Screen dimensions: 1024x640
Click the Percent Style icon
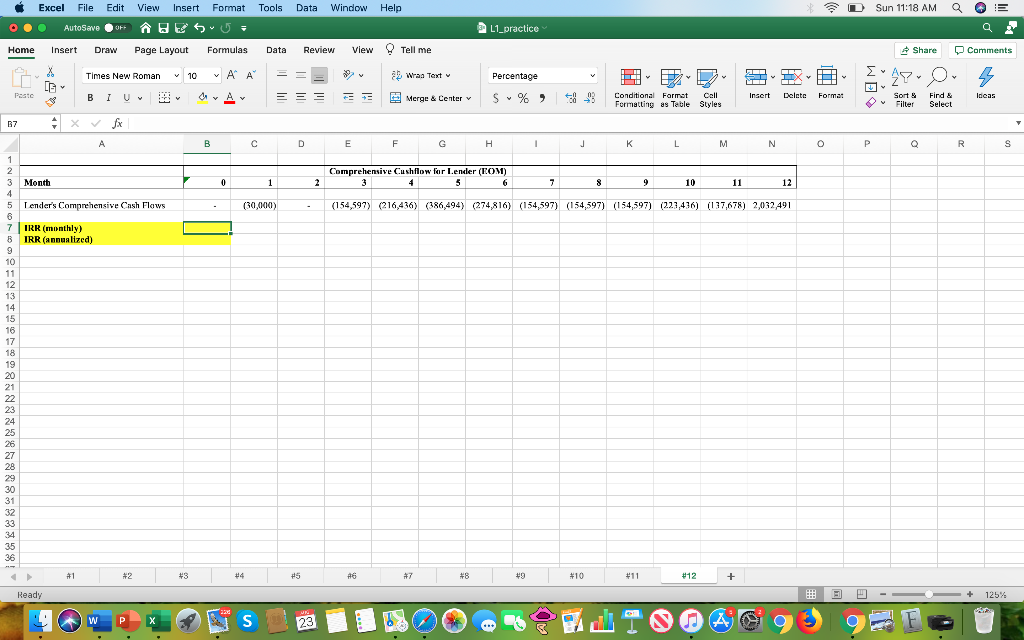point(523,98)
